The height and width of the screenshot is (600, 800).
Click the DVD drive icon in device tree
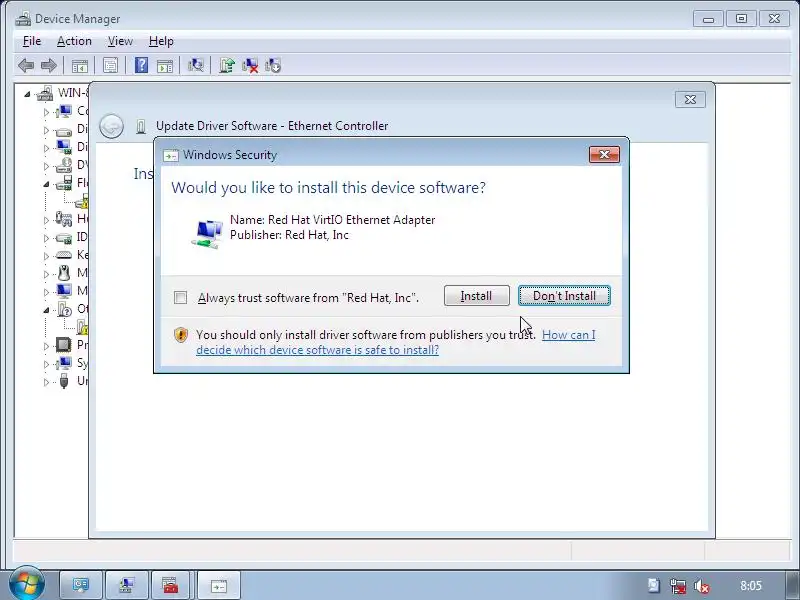point(64,165)
